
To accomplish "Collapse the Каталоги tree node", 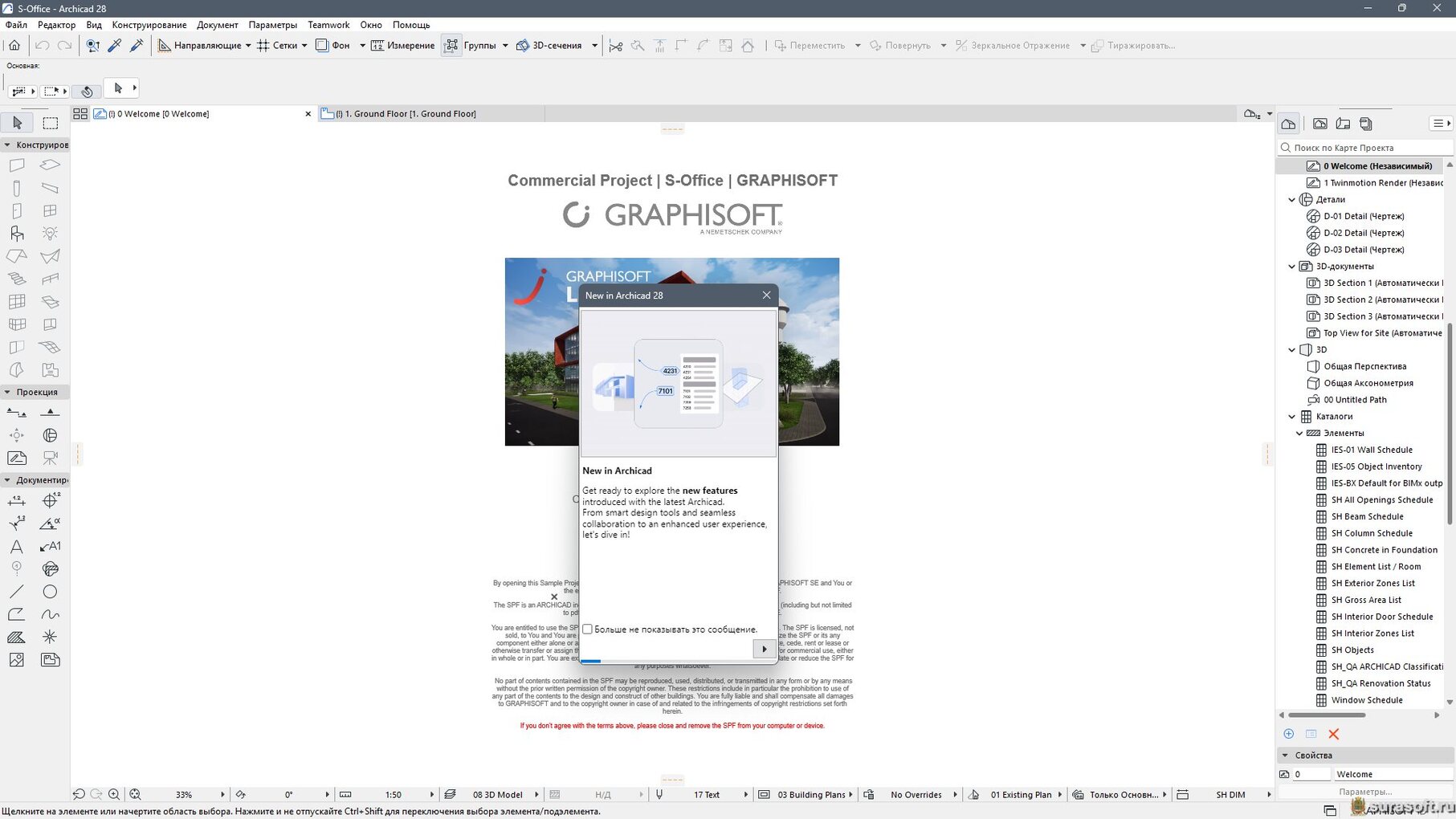I will 1292,417.
